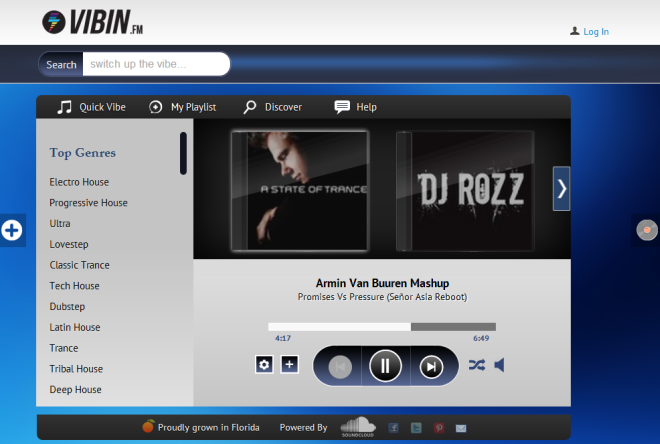Open the Pinterest footer icon
The width and height of the screenshot is (660, 444).
439,428
